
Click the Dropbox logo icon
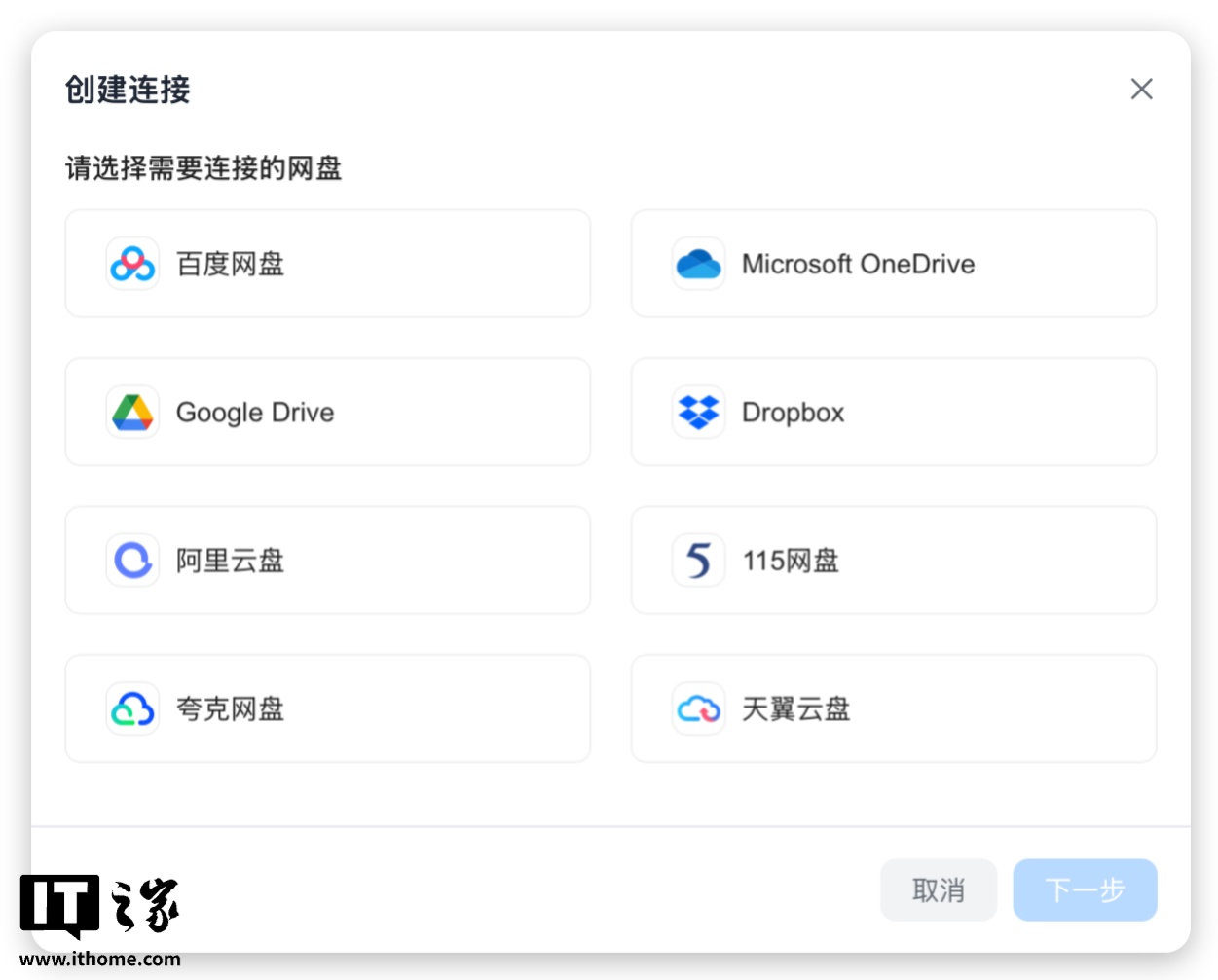click(698, 412)
